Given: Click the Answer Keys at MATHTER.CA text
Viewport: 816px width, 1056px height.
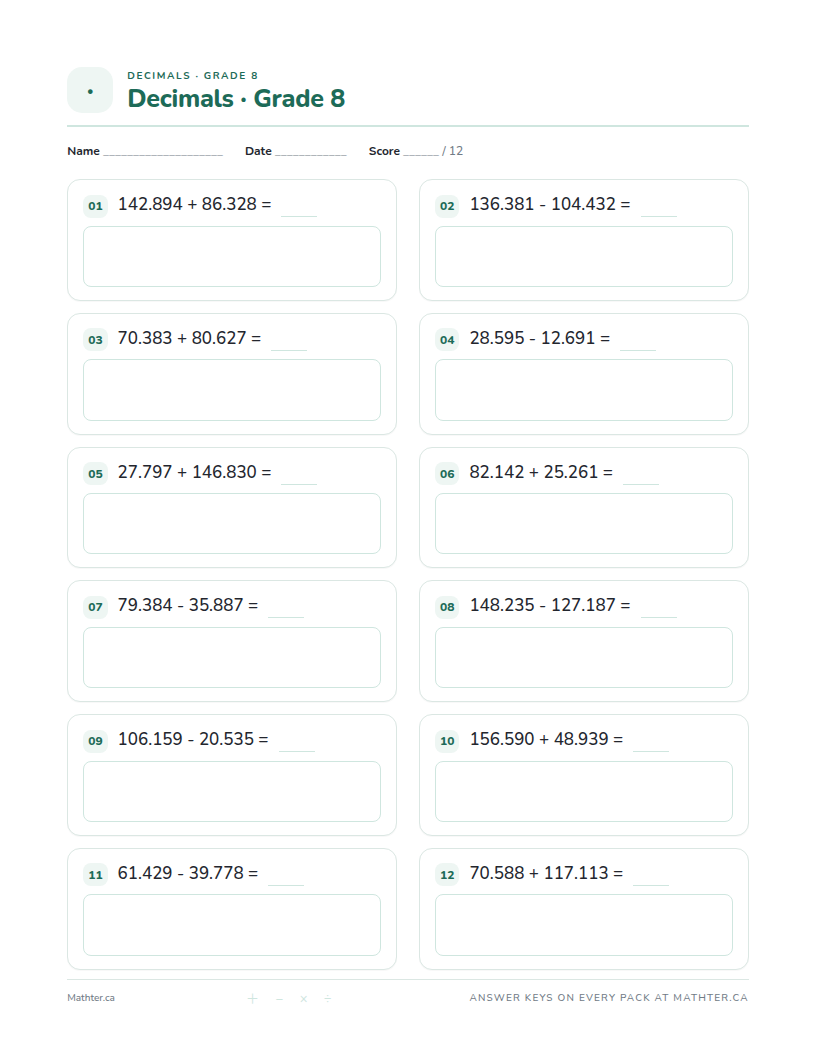Looking at the screenshot, I should [x=609, y=997].
